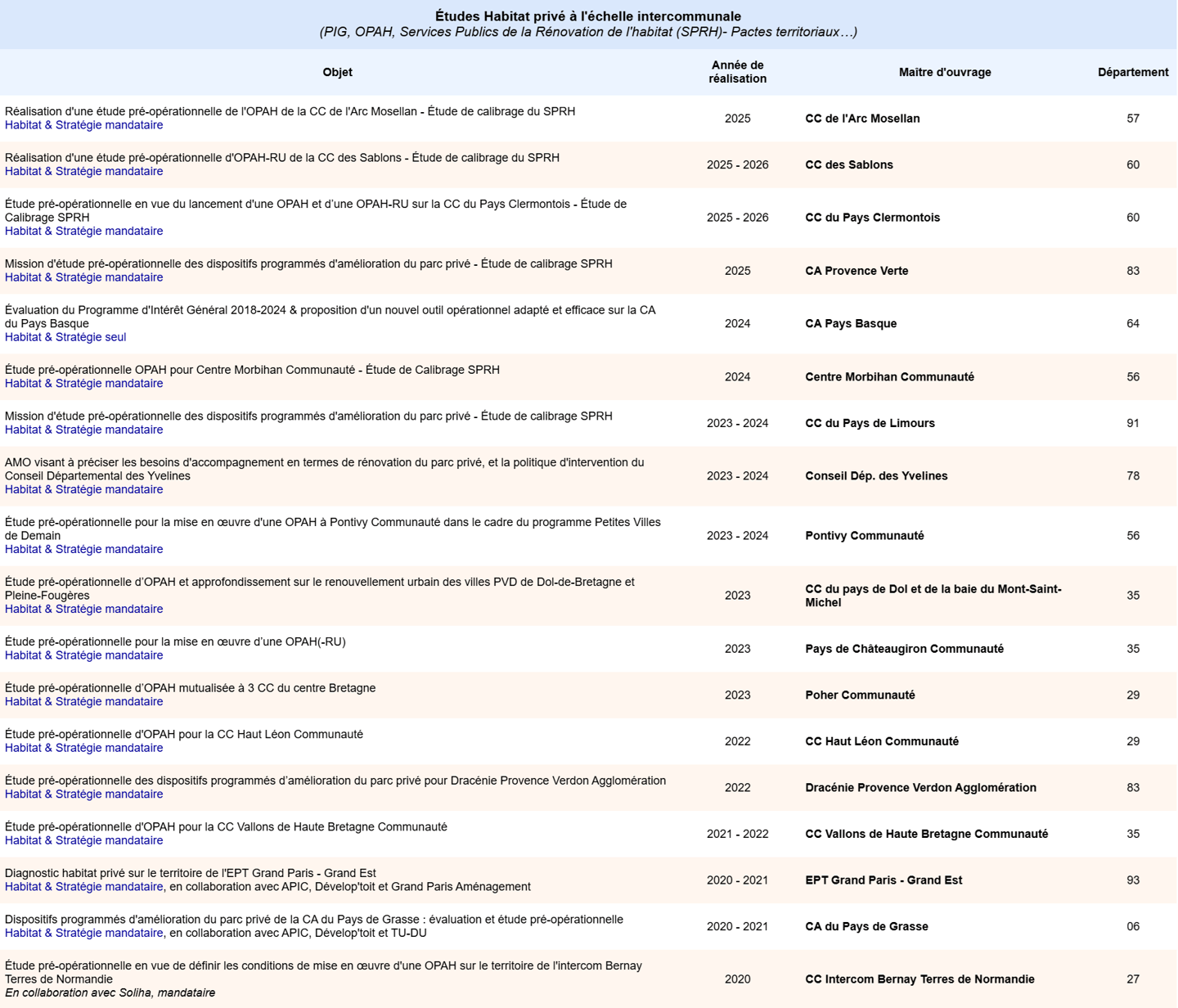Click 'CC du pays de Dol et de la baie du Mont-Saint-Michel'
The height and width of the screenshot is (1008, 1178).
pyautogui.click(x=933, y=596)
